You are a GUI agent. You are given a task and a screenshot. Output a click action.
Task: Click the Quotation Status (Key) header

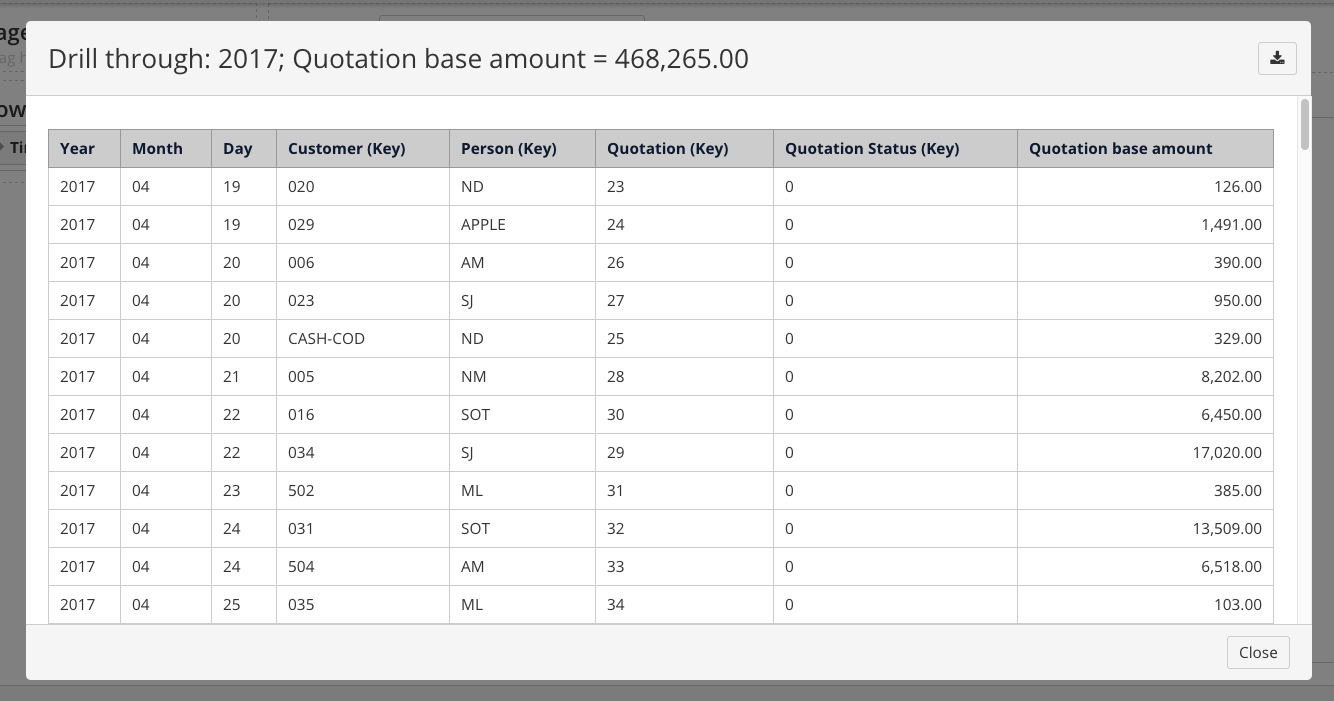[871, 148]
